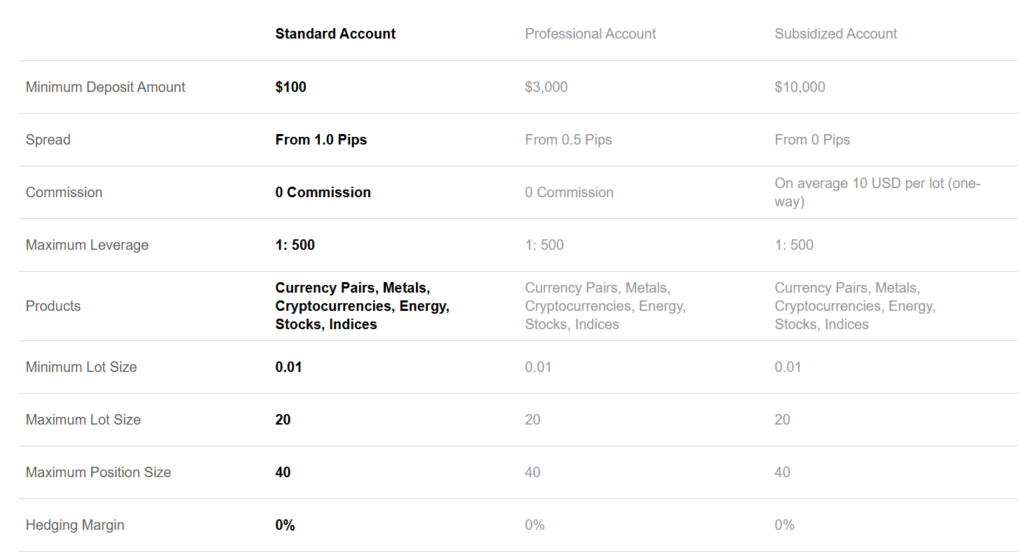
Task: Pick the From 0 Pips spread
Action: [812, 140]
